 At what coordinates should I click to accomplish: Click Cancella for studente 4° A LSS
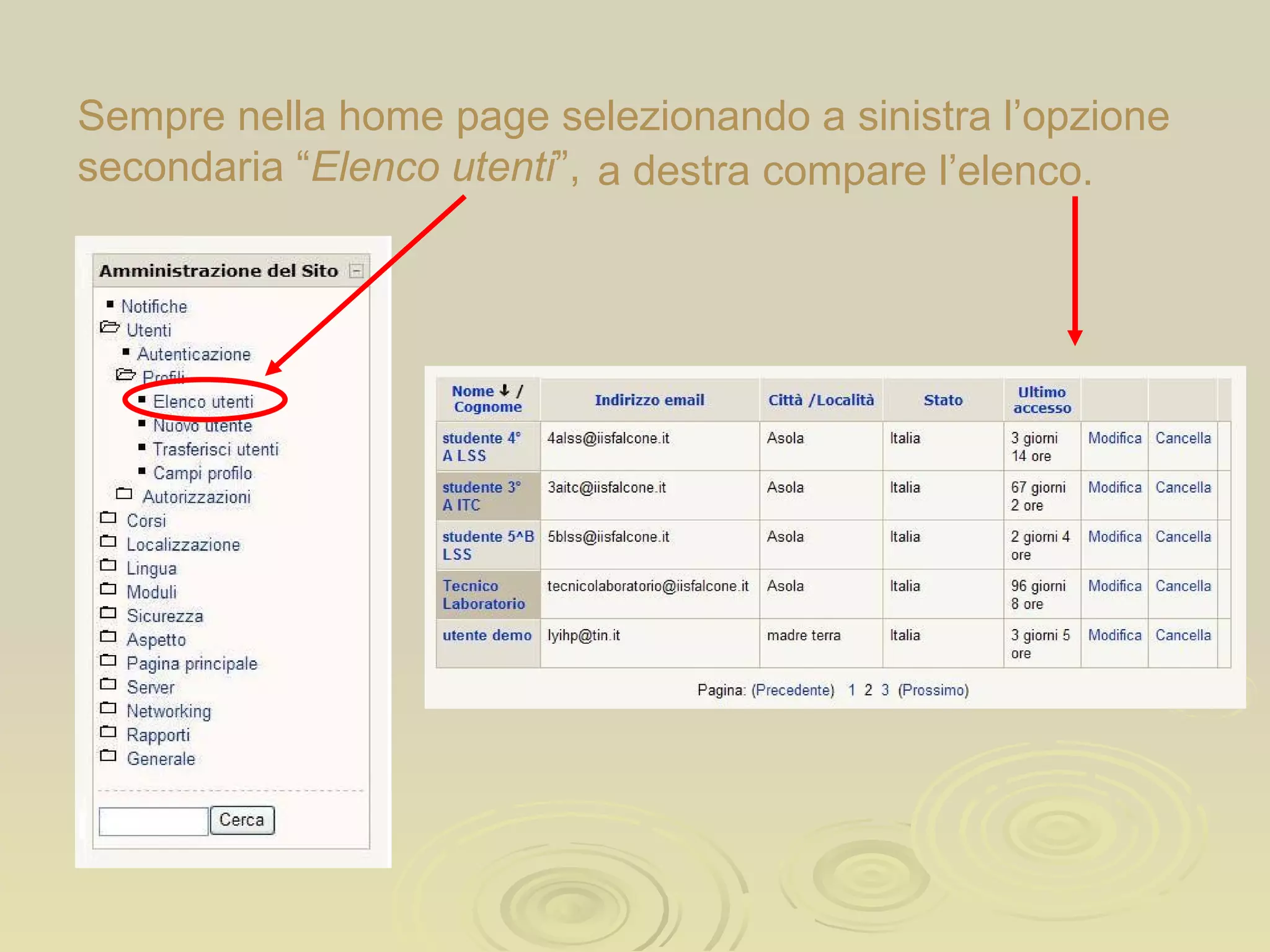[x=1183, y=438]
